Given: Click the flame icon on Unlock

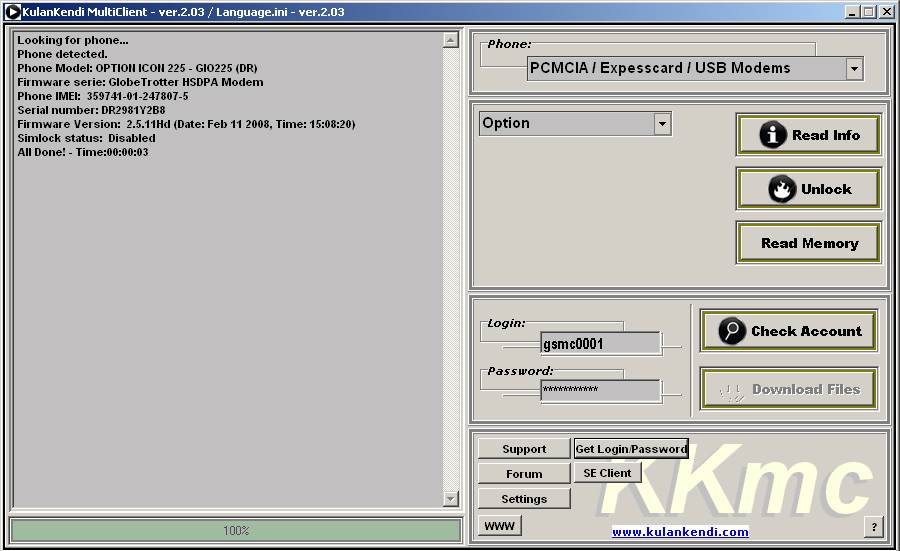Looking at the screenshot, I should tap(781, 189).
